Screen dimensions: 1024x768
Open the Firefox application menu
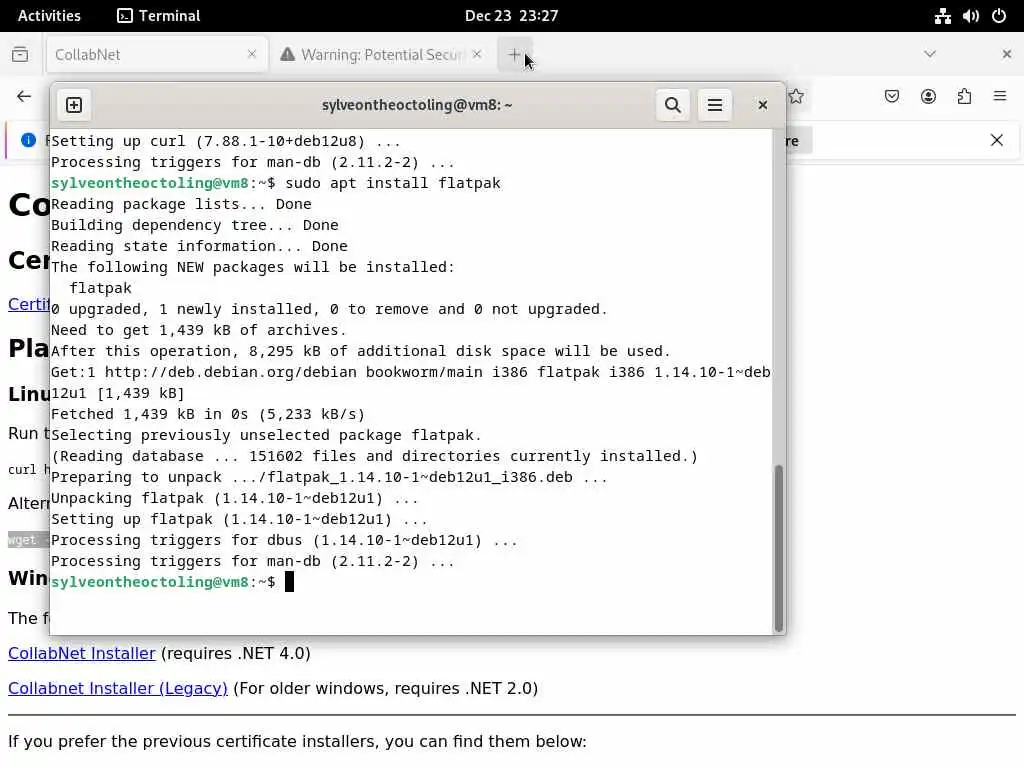pyautogui.click(x=1000, y=97)
